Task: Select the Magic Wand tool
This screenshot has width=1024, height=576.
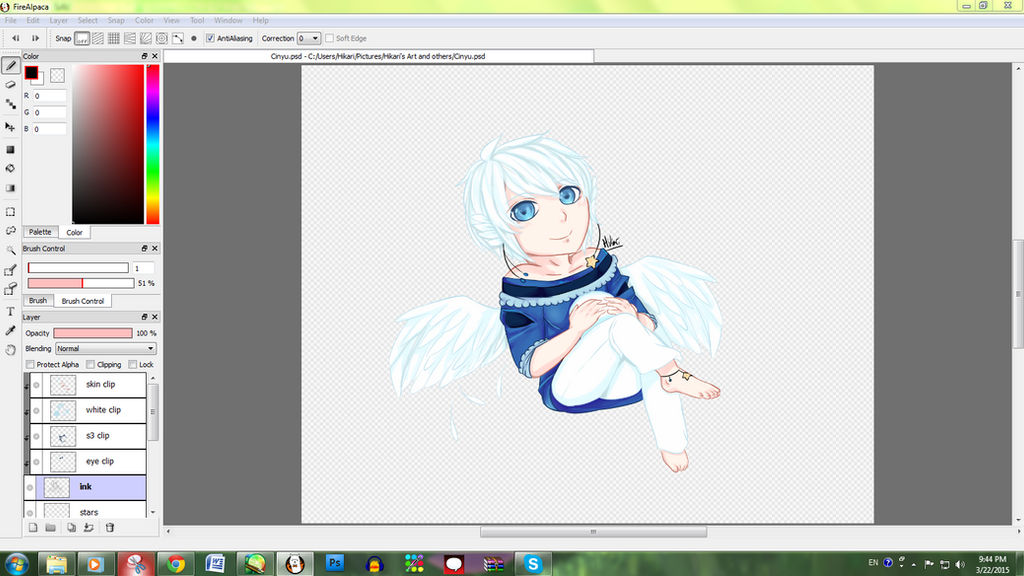Action: [x=10, y=250]
